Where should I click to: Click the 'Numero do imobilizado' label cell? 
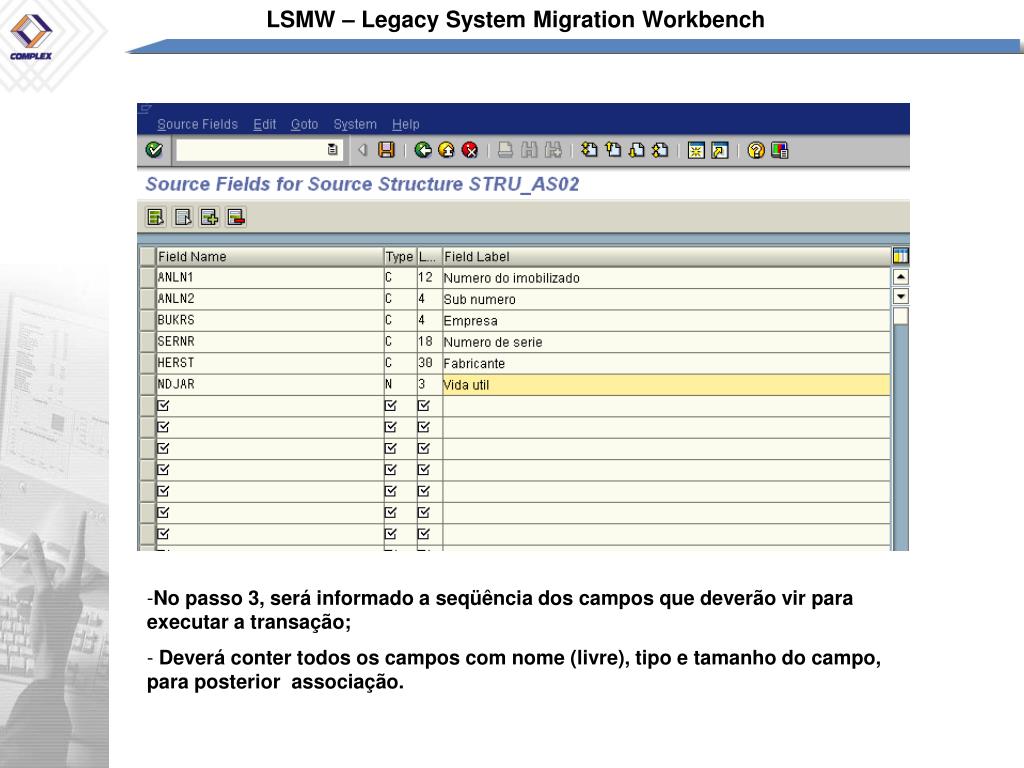(x=666, y=278)
